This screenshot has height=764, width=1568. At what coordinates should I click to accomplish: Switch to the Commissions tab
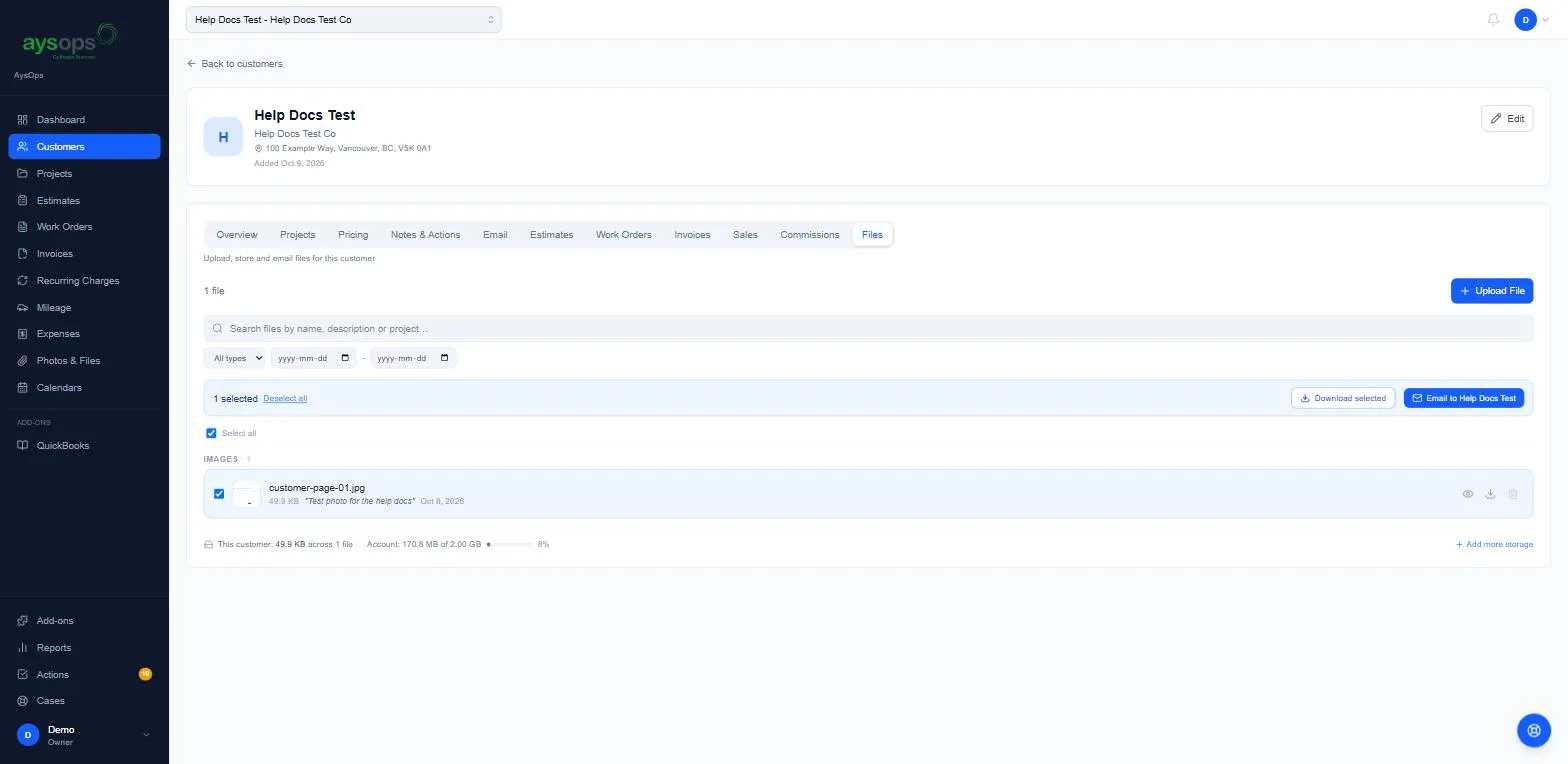point(810,235)
